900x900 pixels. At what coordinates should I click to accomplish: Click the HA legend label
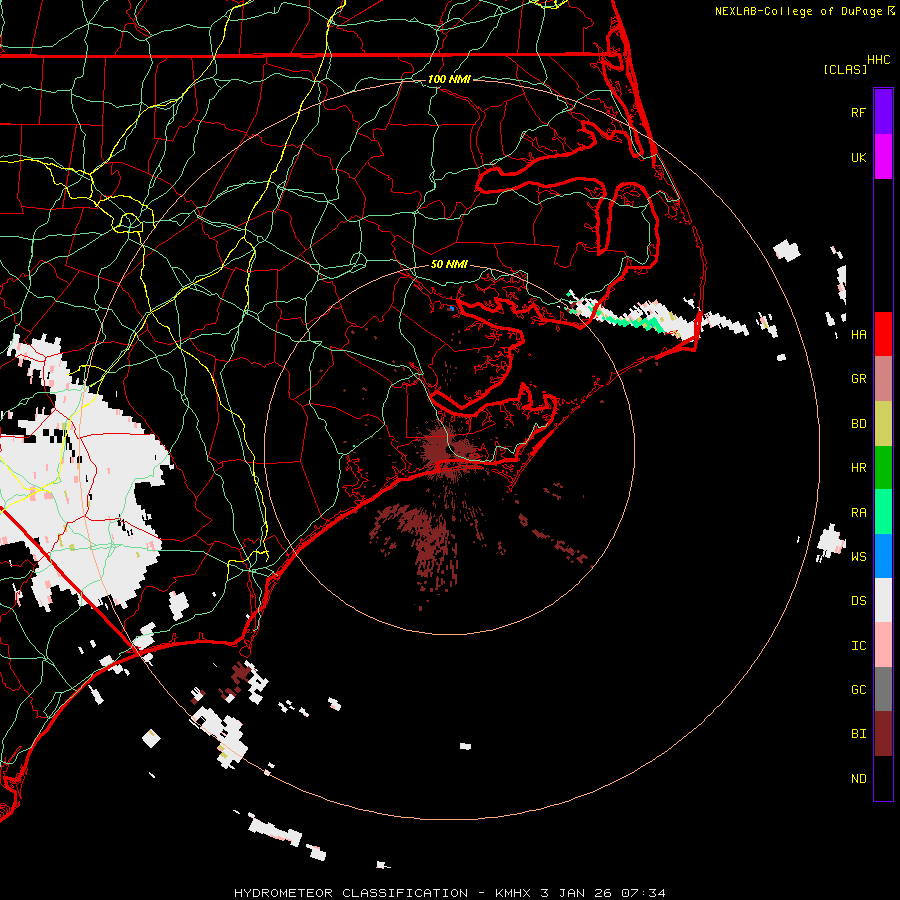pyautogui.click(x=858, y=334)
